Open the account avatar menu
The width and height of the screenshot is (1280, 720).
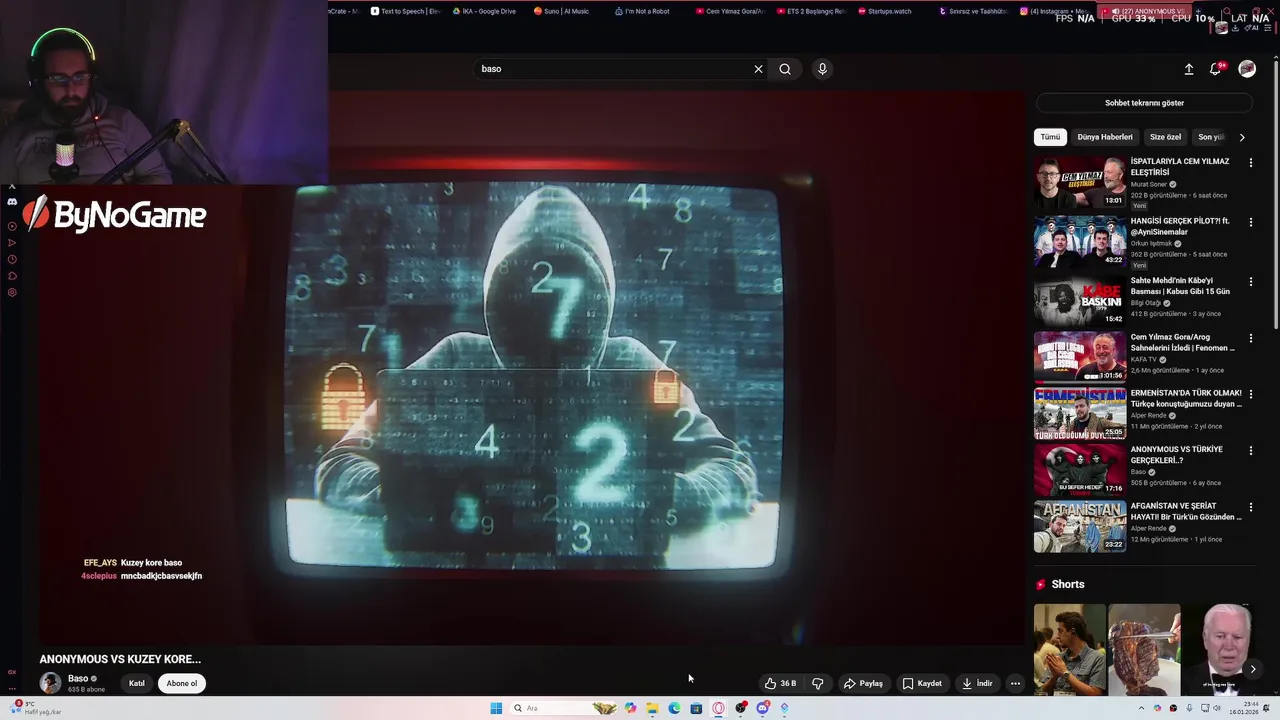(x=1247, y=69)
